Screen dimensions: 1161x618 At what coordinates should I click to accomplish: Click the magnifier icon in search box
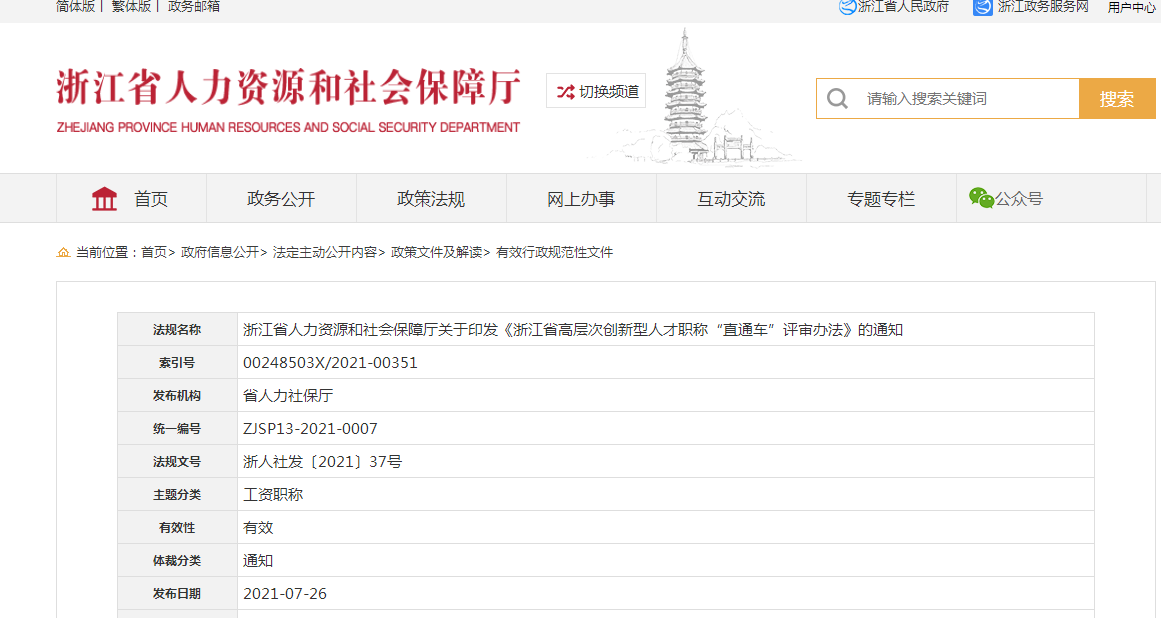[837, 99]
